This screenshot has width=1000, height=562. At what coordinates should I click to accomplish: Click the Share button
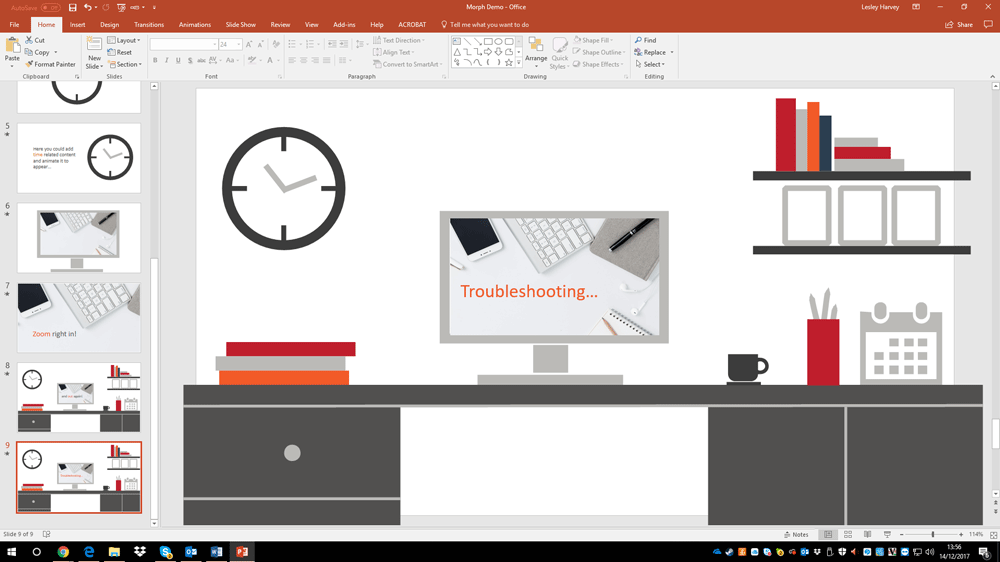[x=960, y=25]
